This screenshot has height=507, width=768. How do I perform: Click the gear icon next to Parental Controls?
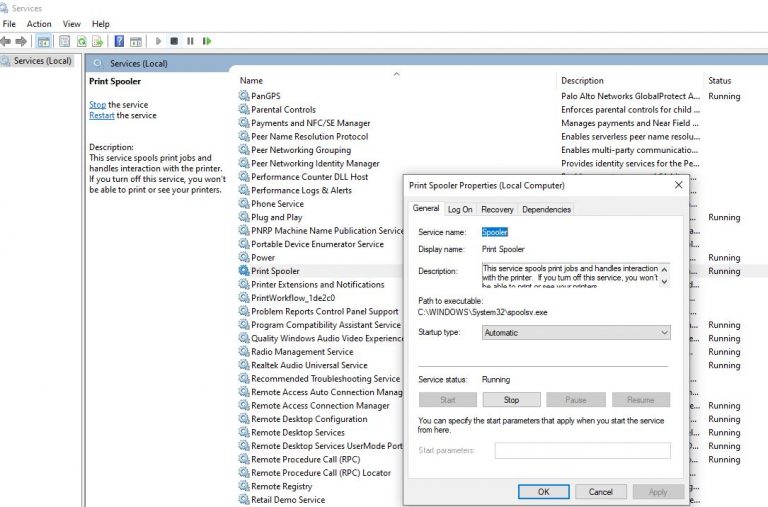coord(243,109)
